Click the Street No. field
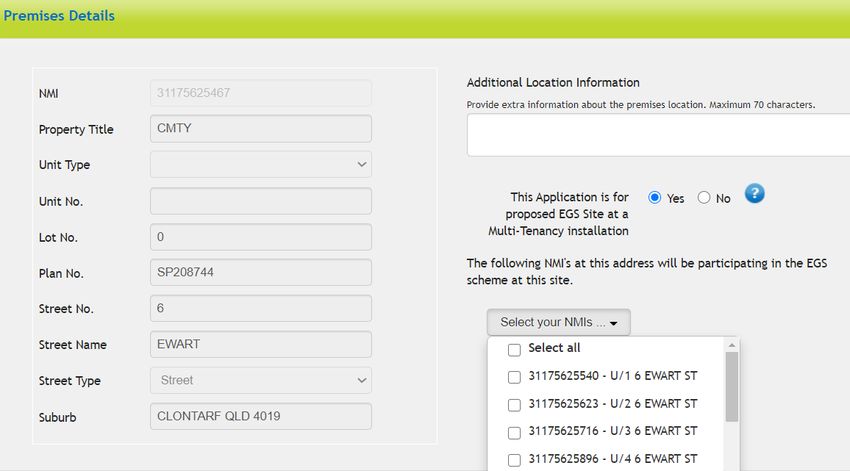Image resolution: width=850 pixels, height=471 pixels. coord(261,308)
